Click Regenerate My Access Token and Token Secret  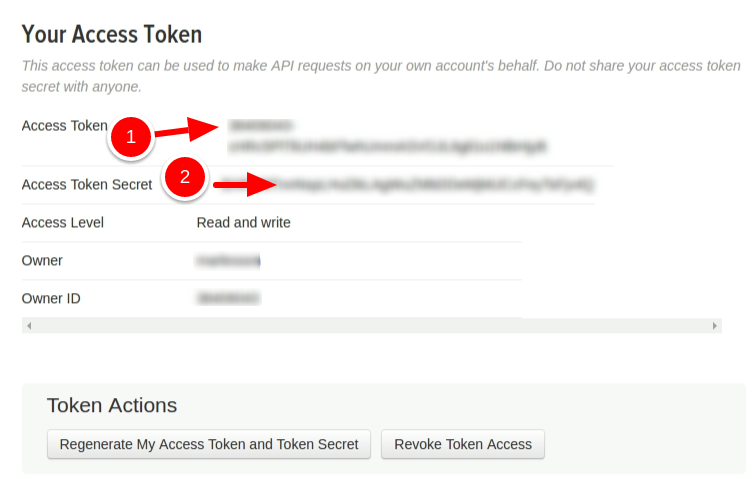(x=208, y=444)
